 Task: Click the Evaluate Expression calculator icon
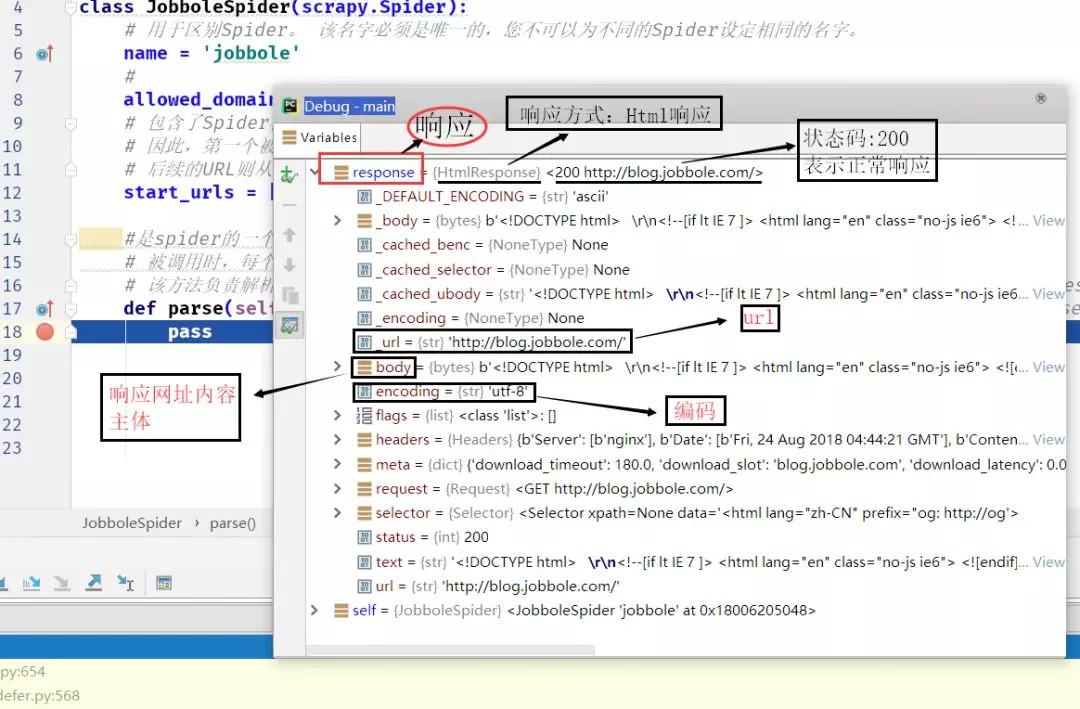tap(163, 583)
